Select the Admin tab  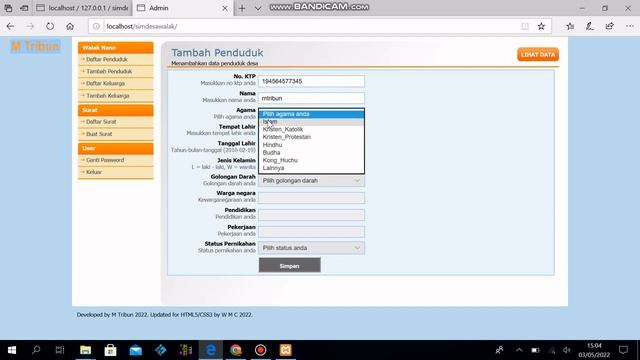pyautogui.click(x=182, y=8)
